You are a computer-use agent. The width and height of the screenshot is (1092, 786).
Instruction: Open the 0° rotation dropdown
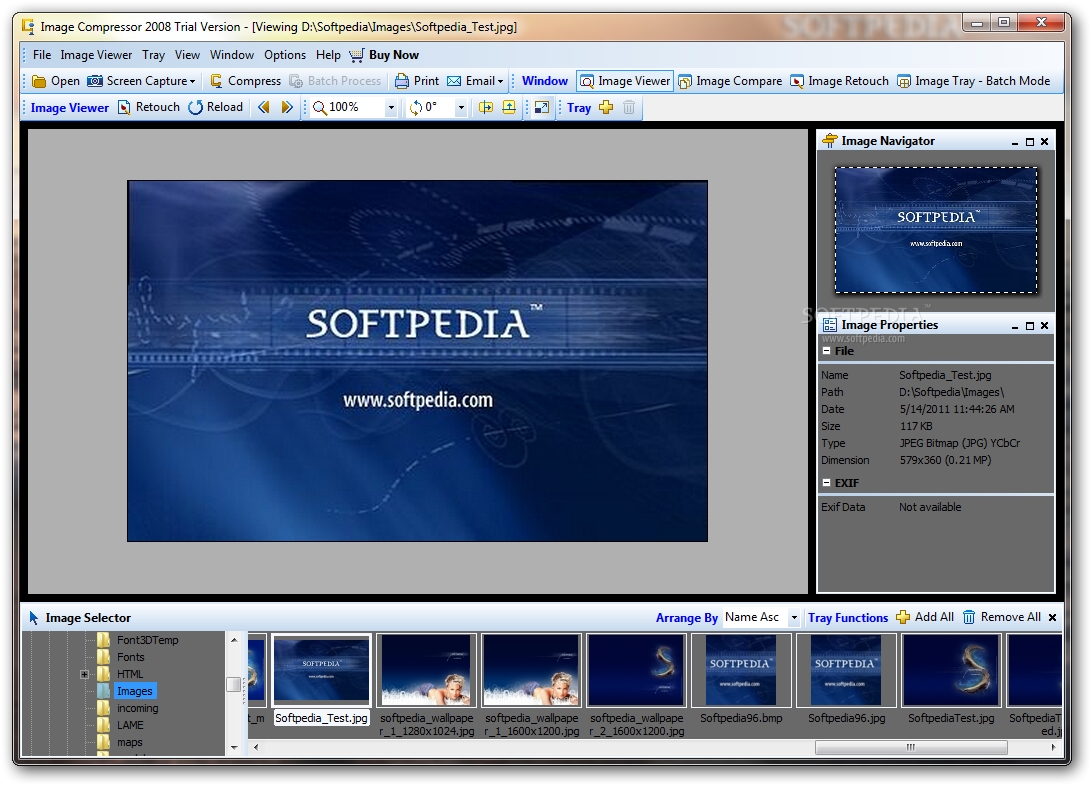(460, 108)
